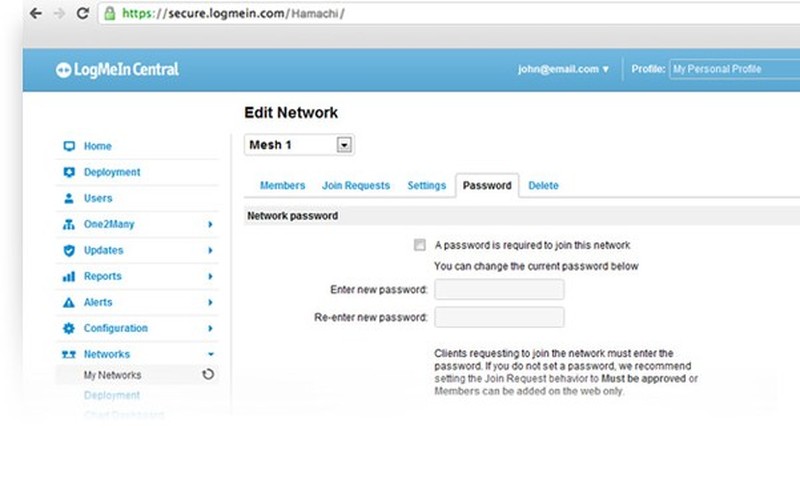Click the Users person icon
800x493 pixels.
pyautogui.click(x=69, y=198)
